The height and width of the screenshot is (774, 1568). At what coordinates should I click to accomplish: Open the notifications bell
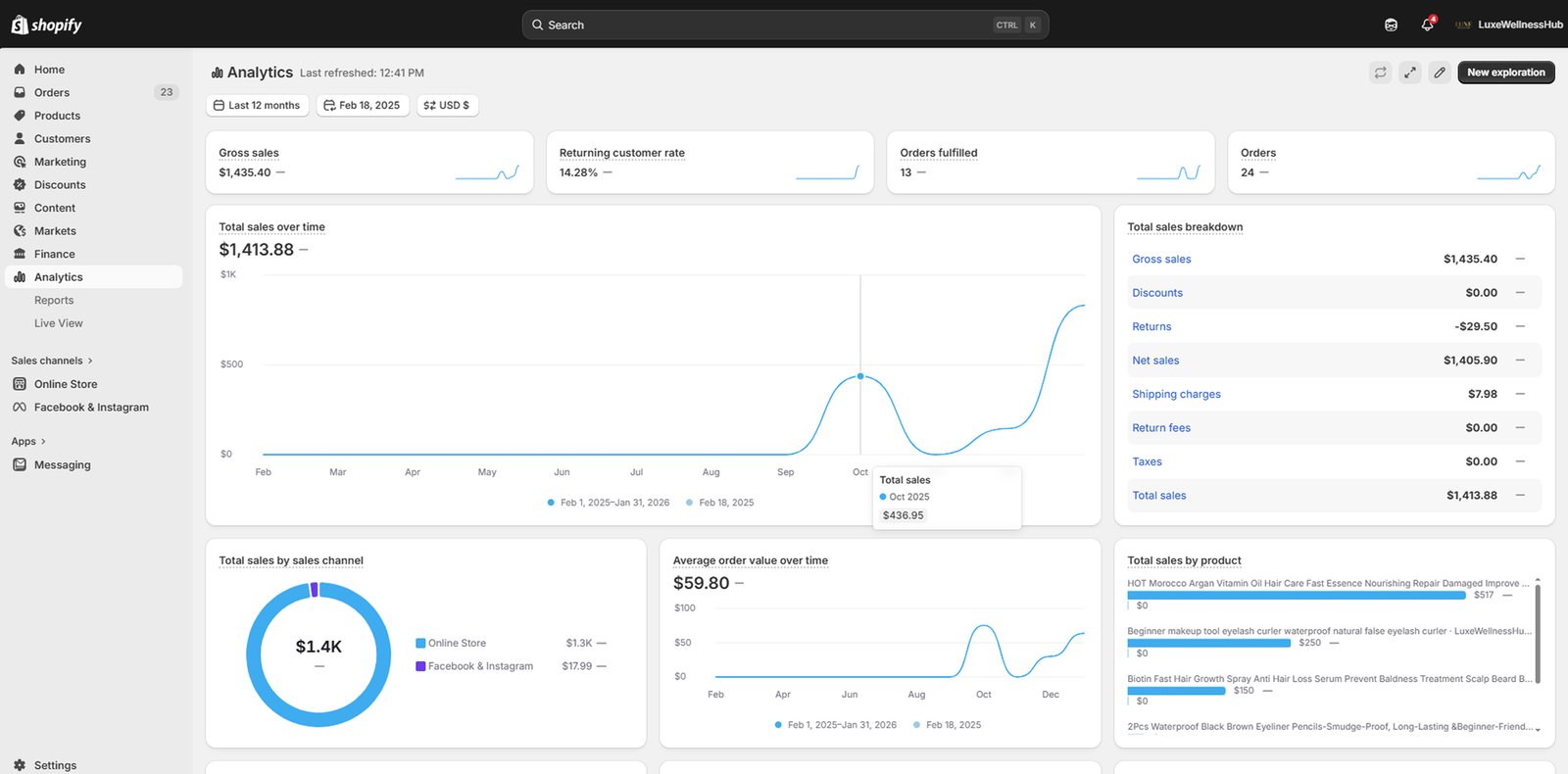point(1427,24)
